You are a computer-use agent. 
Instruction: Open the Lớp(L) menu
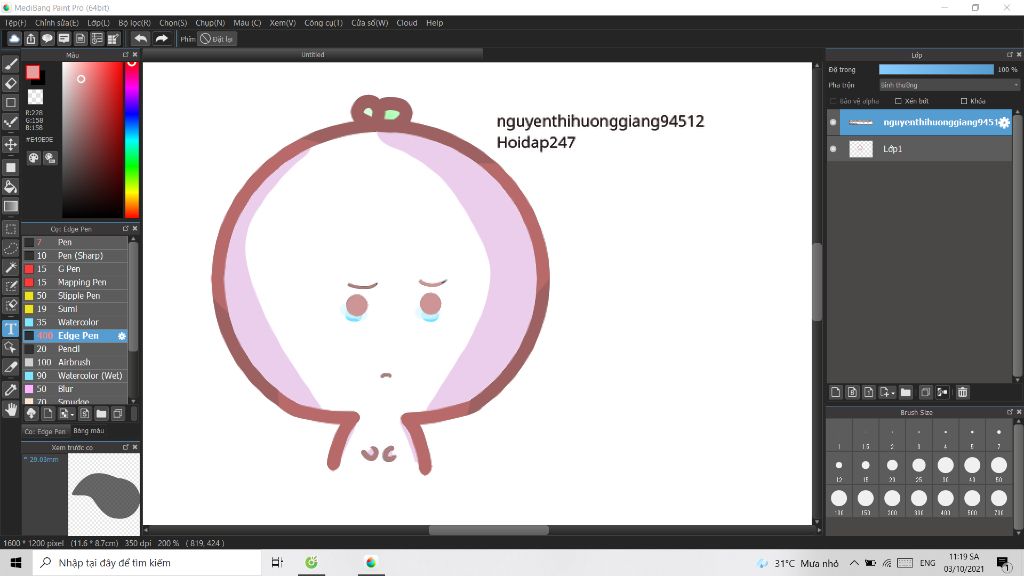(x=99, y=23)
